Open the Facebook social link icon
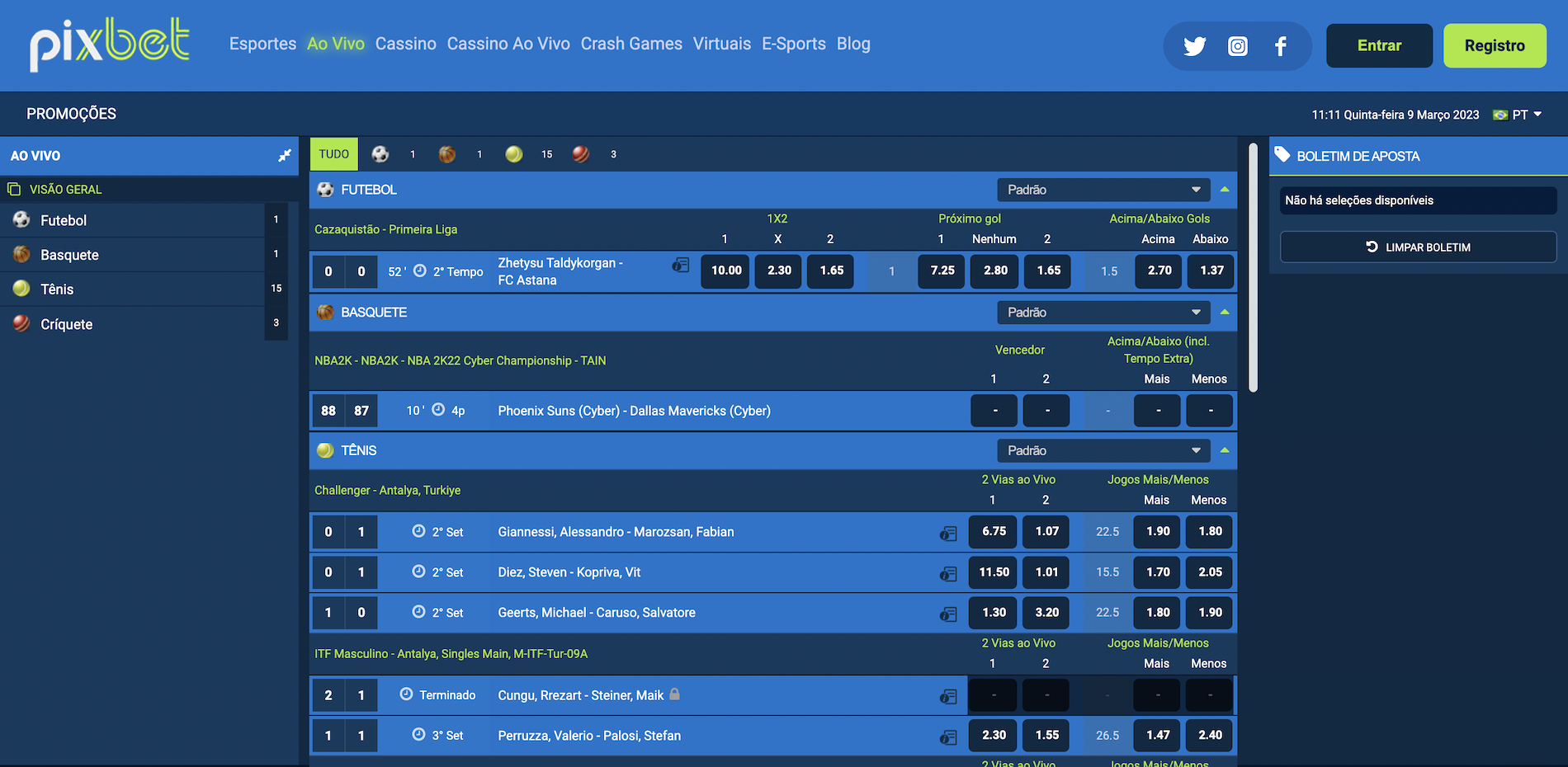Image resolution: width=1568 pixels, height=767 pixels. point(1280,46)
